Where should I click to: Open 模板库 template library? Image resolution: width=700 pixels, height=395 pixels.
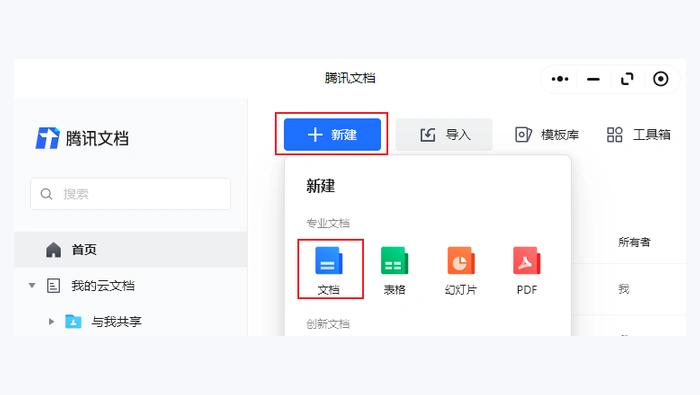point(546,134)
